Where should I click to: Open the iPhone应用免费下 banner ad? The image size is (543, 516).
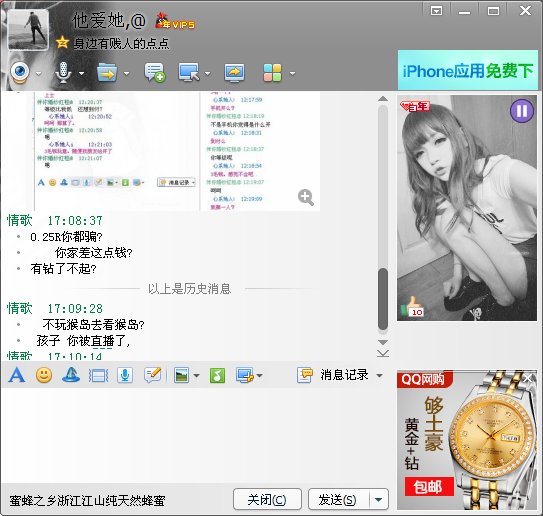click(468, 71)
